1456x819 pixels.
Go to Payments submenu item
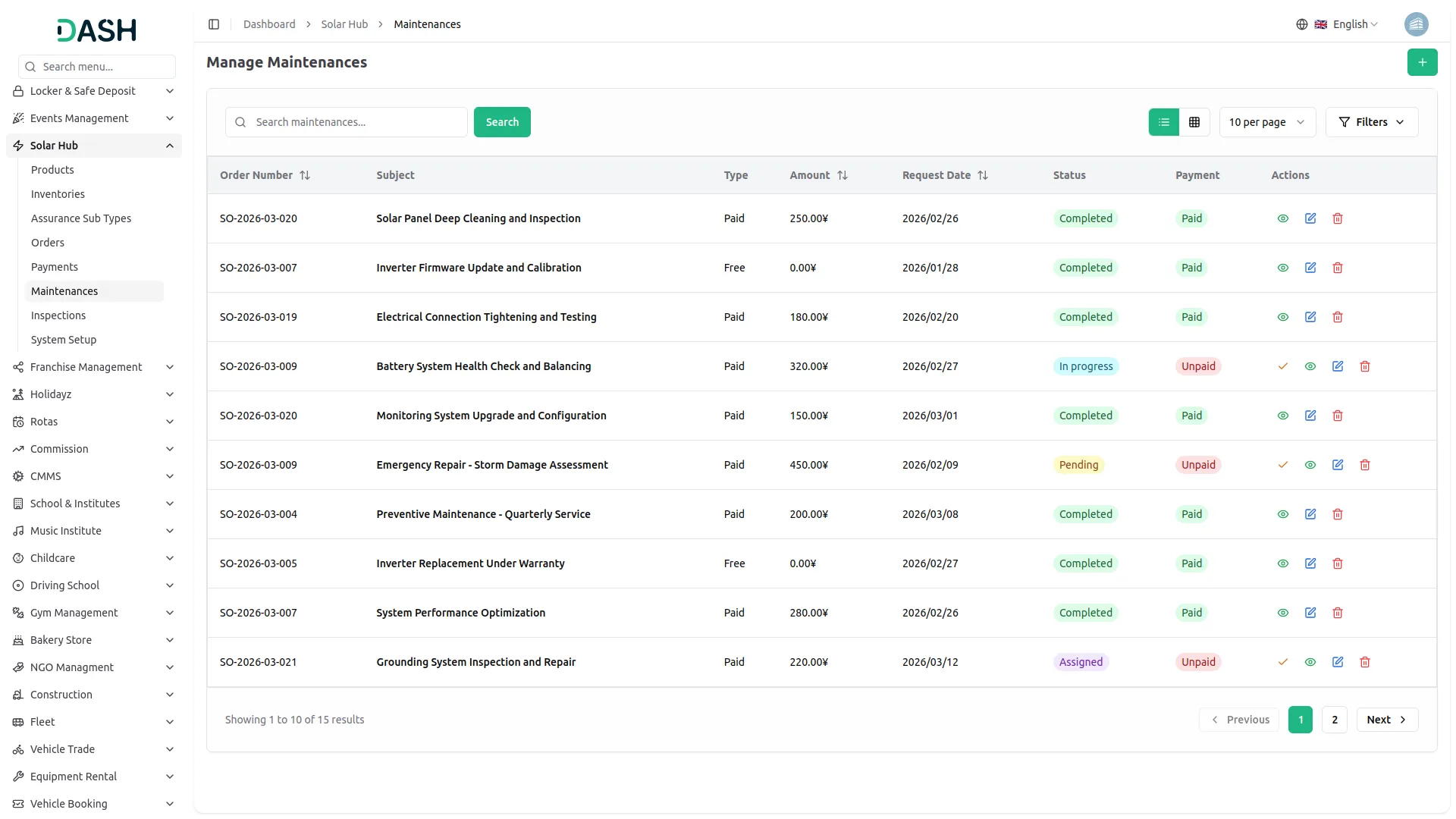[x=55, y=267]
